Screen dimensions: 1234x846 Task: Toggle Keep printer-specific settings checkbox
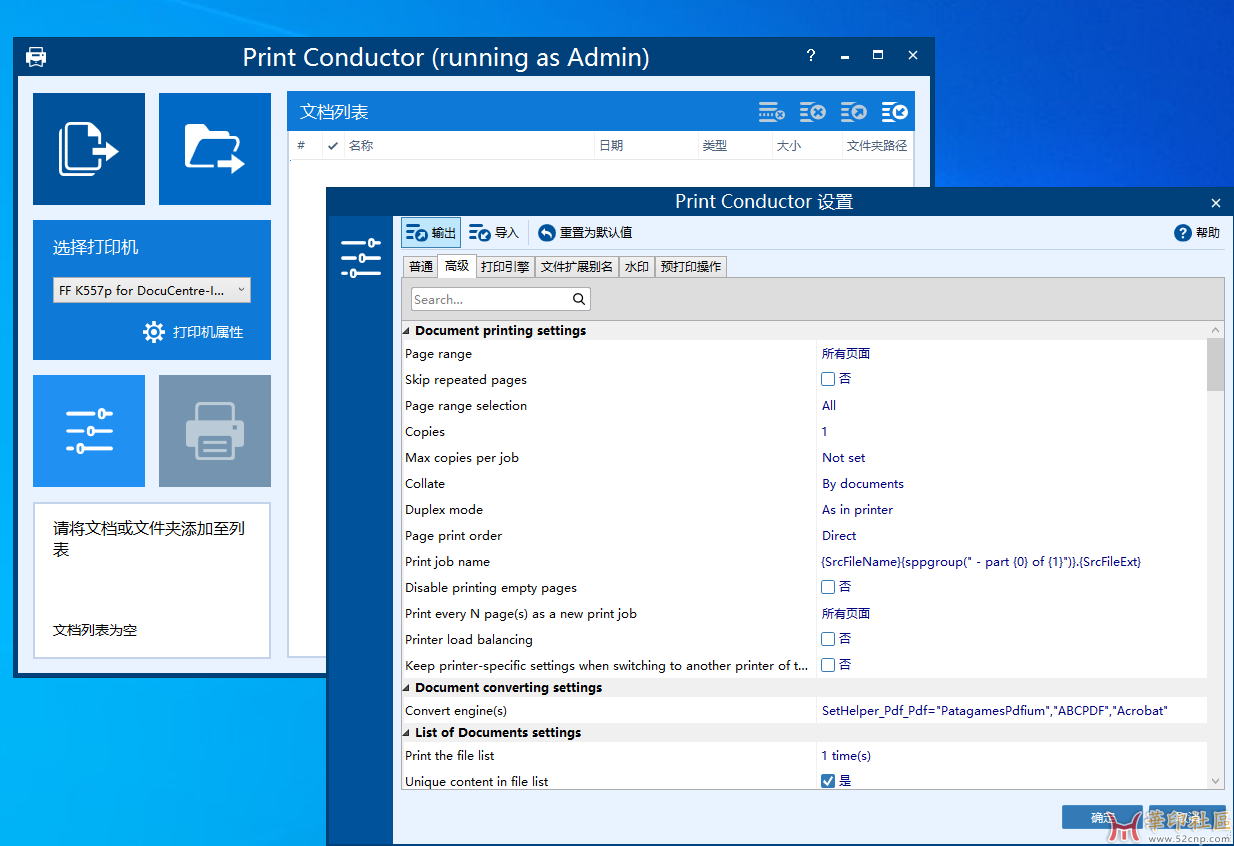tap(828, 665)
